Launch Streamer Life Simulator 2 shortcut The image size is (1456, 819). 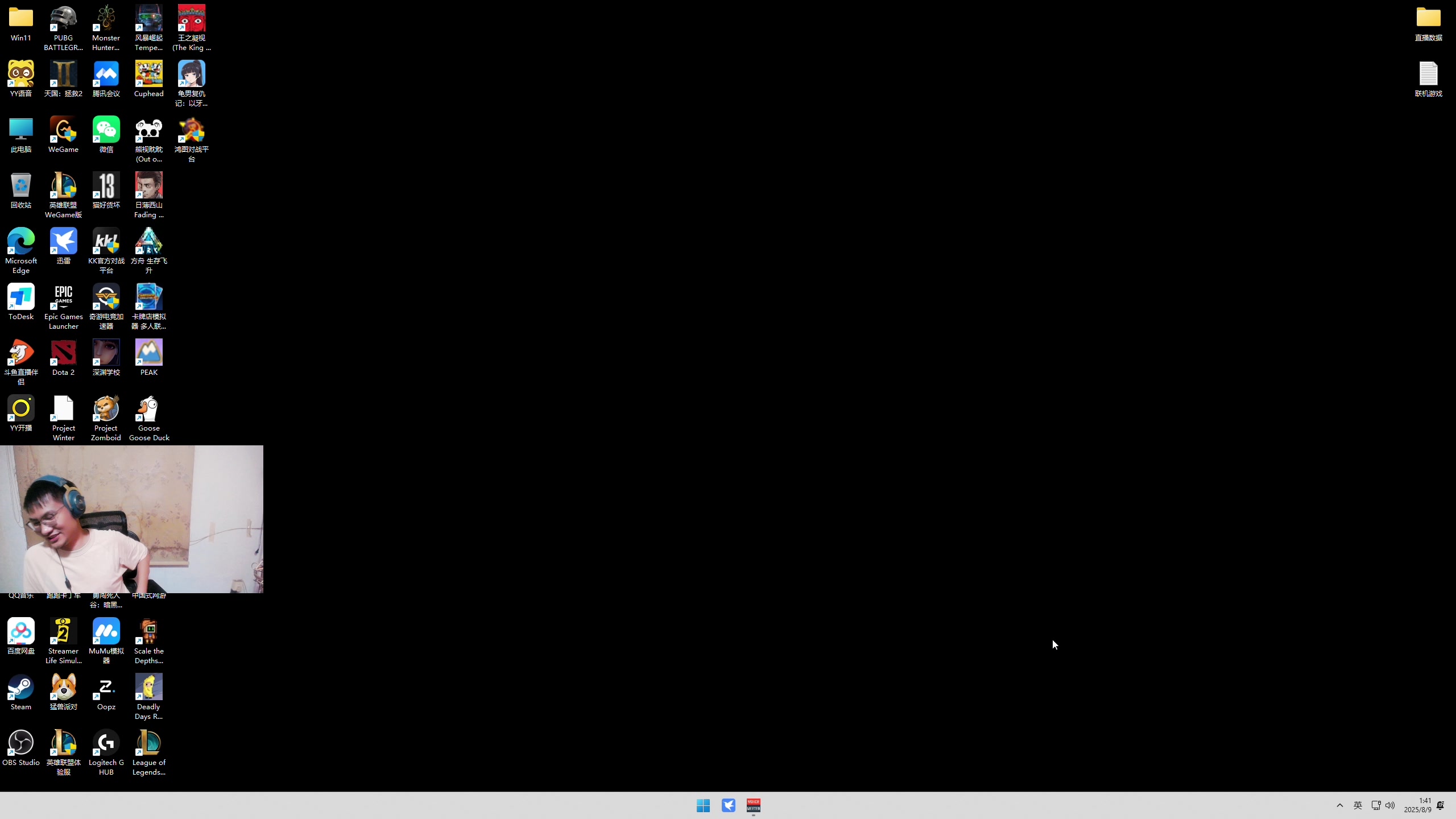[x=63, y=642]
